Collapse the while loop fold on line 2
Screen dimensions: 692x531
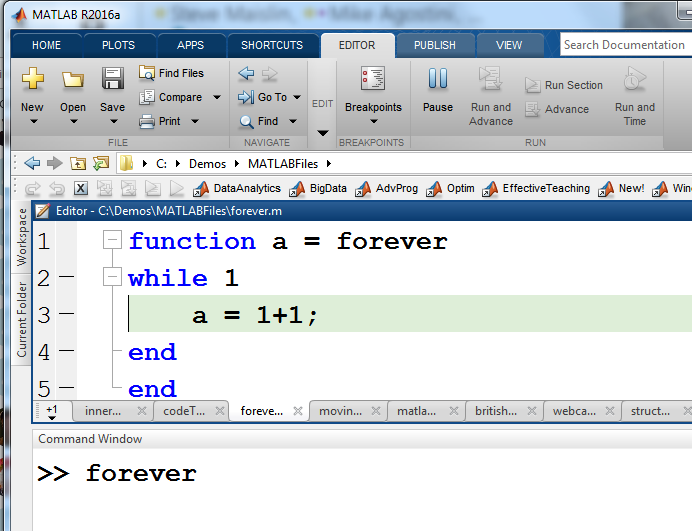coord(112,278)
